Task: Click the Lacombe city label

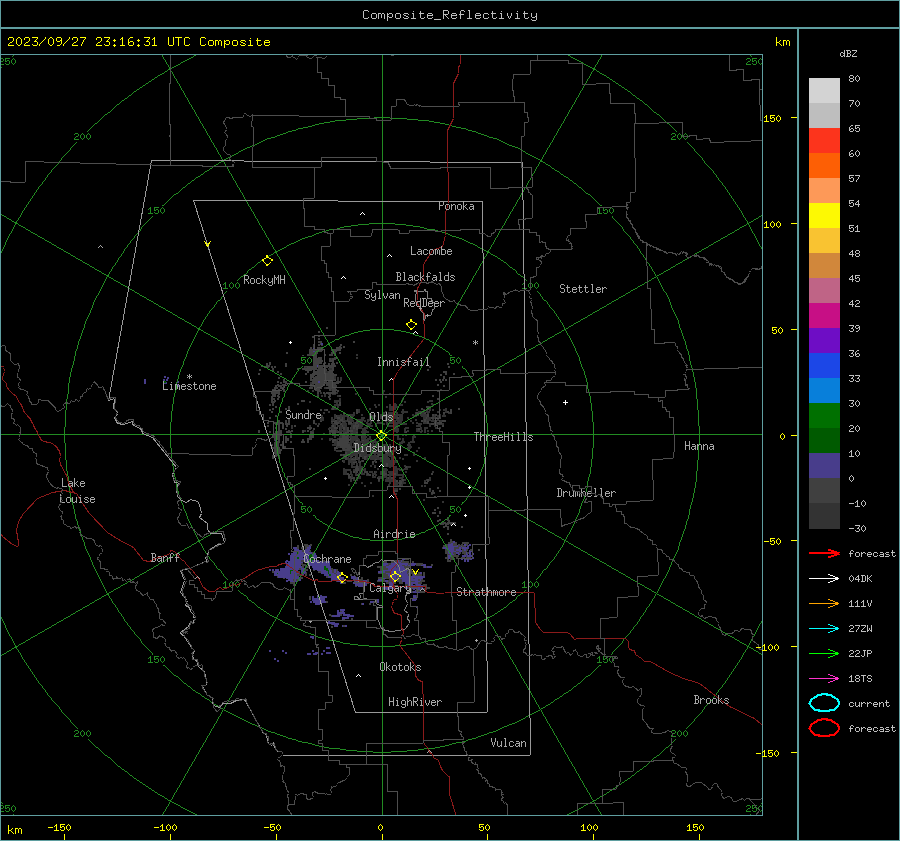Action: point(431,251)
